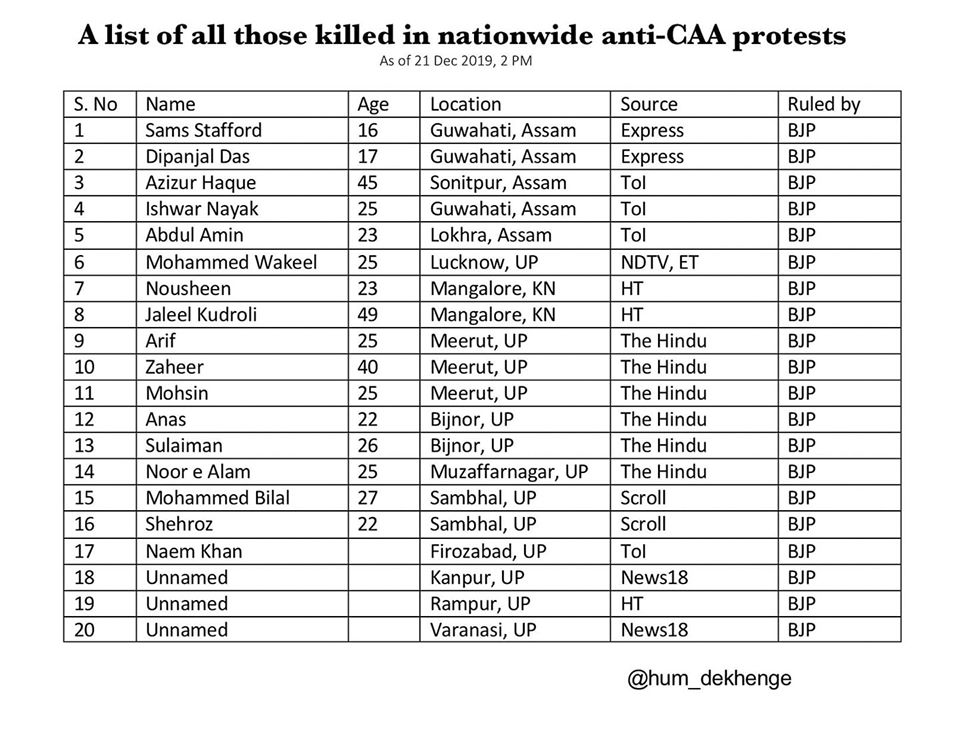Click the name cell "Dipanjal Das"
This screenshot has height=750, width=960.
pos(198,157)
